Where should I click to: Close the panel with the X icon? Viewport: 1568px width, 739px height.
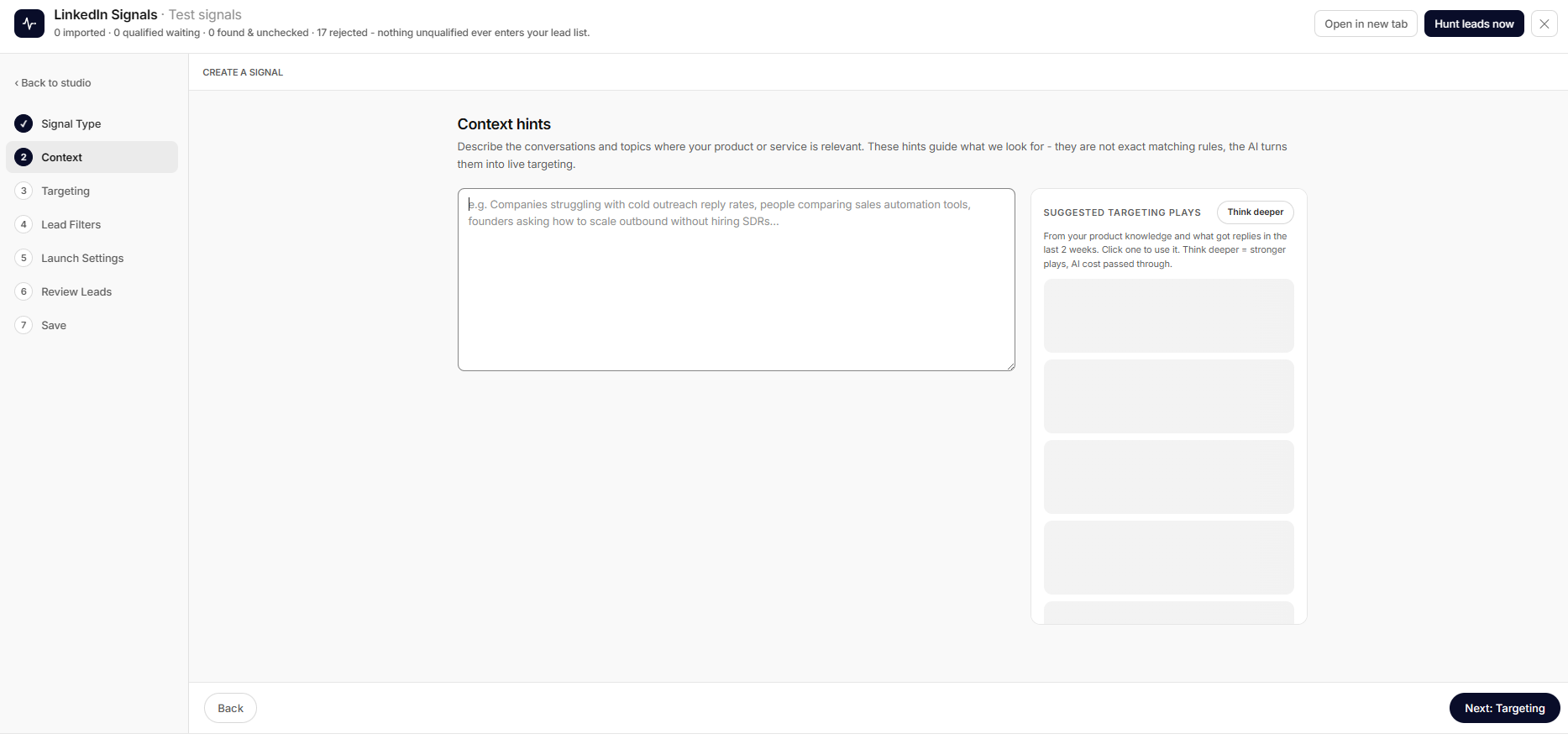coord(1544,24)
